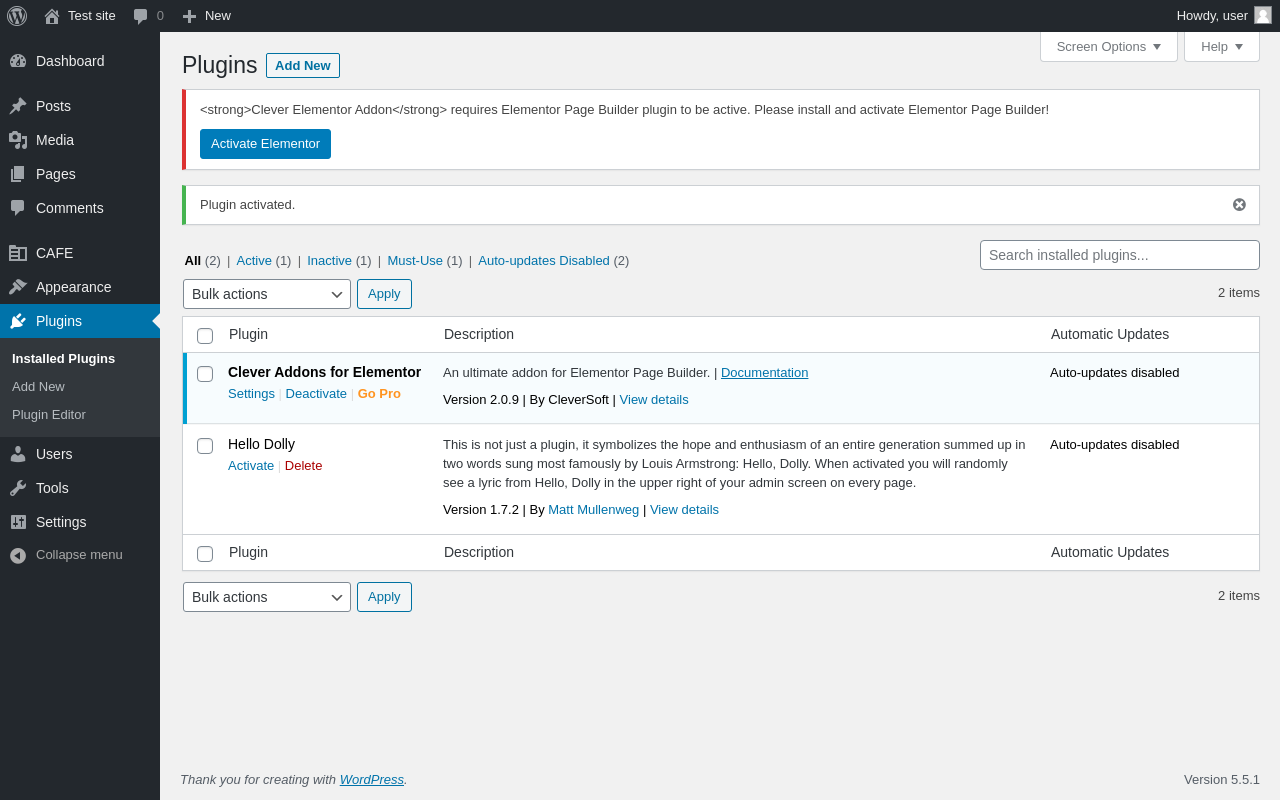Click the CAFE menu icon
Screen dimensions: 1280x800
pos(18,253)
